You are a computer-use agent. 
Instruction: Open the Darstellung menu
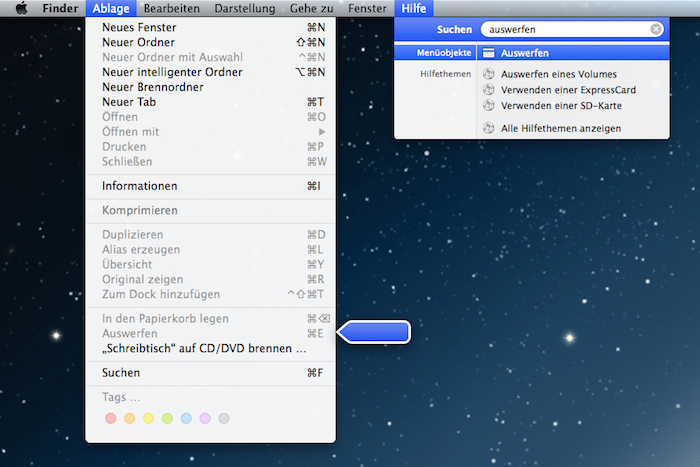tap(245, 8)
